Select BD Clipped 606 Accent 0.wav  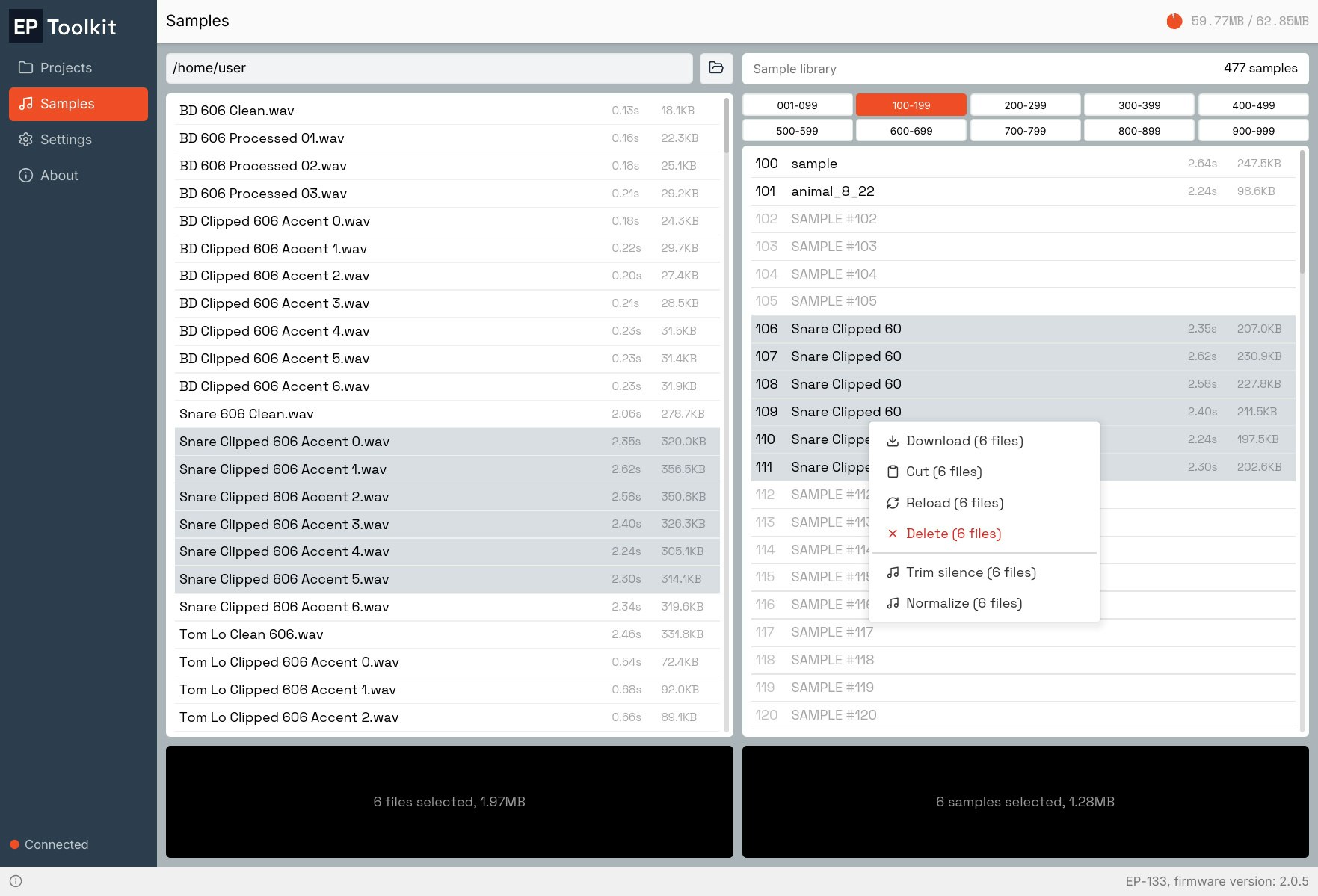[x=447, y=221]
